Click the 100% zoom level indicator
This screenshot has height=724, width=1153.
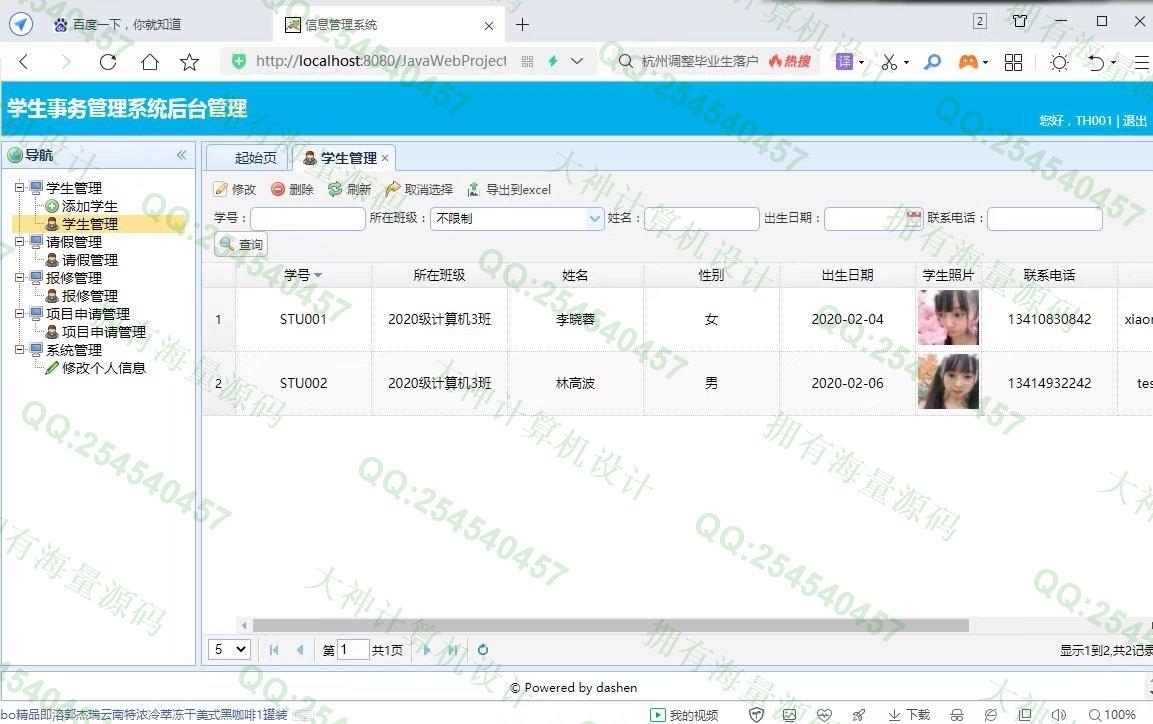coord(1113,714)
